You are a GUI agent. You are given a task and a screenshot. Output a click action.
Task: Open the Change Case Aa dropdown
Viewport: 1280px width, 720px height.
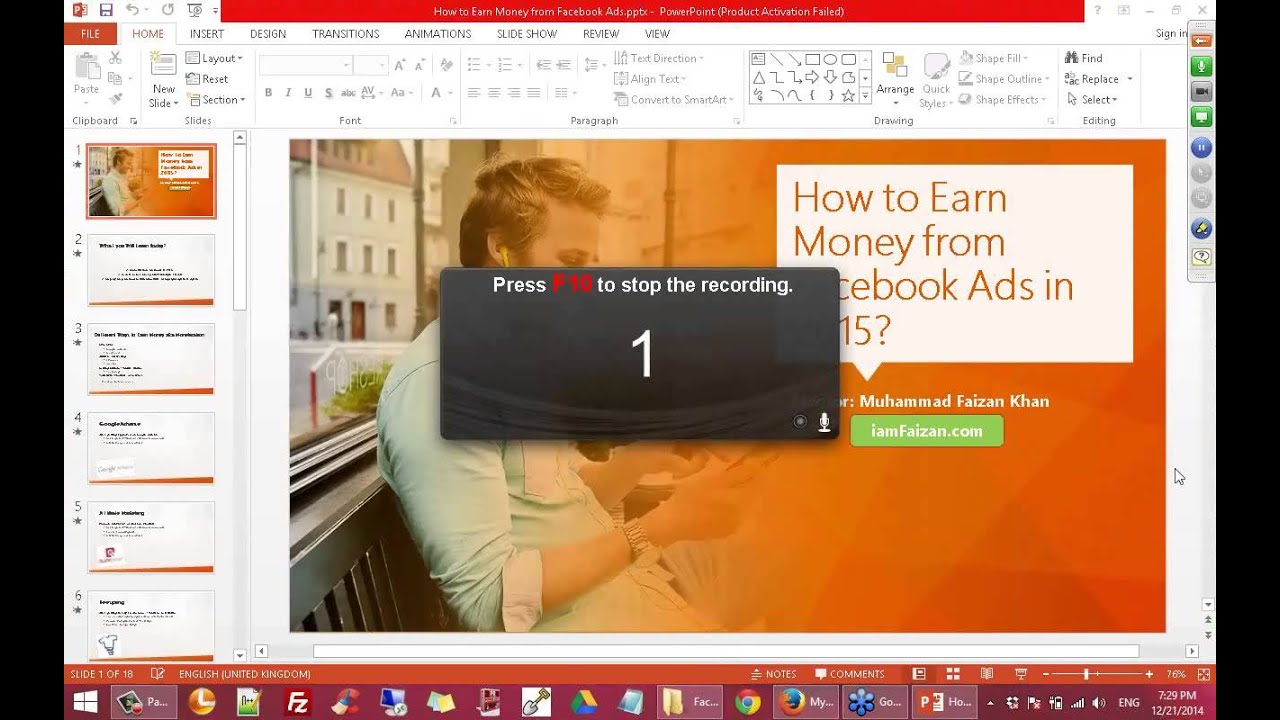pos(401,93)
